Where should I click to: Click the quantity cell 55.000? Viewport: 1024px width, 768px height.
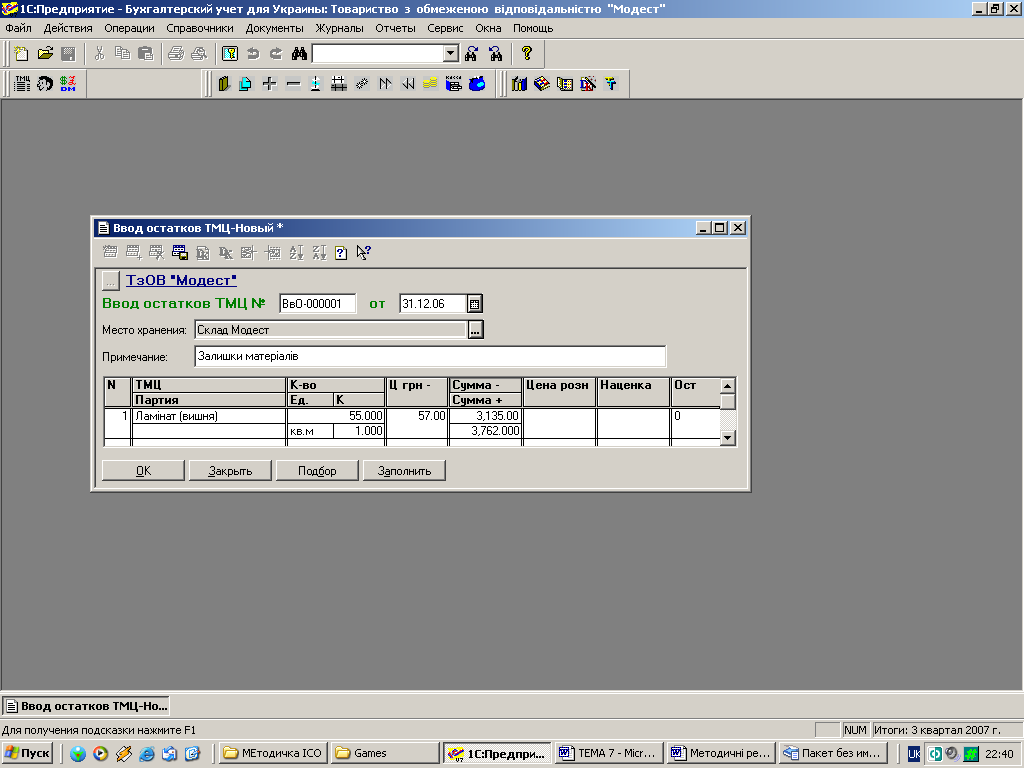tap(336, 416)
